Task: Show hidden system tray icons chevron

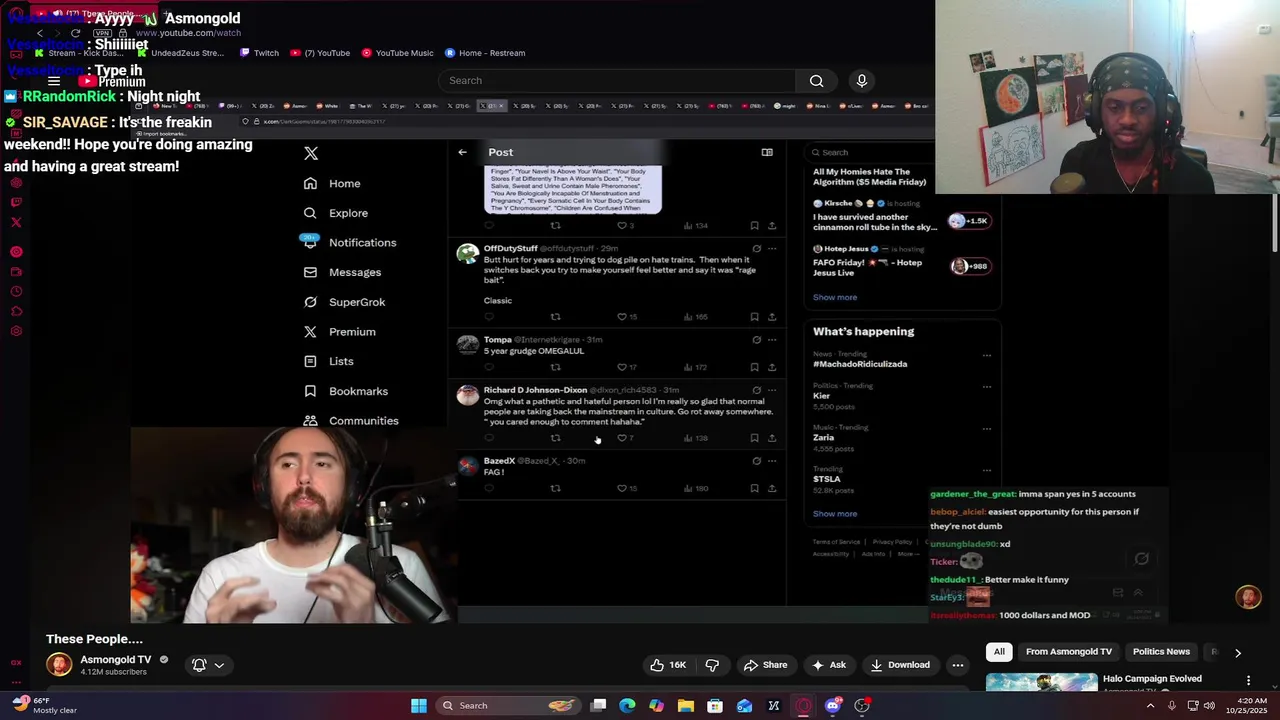Action: [x=1150, y=706]
